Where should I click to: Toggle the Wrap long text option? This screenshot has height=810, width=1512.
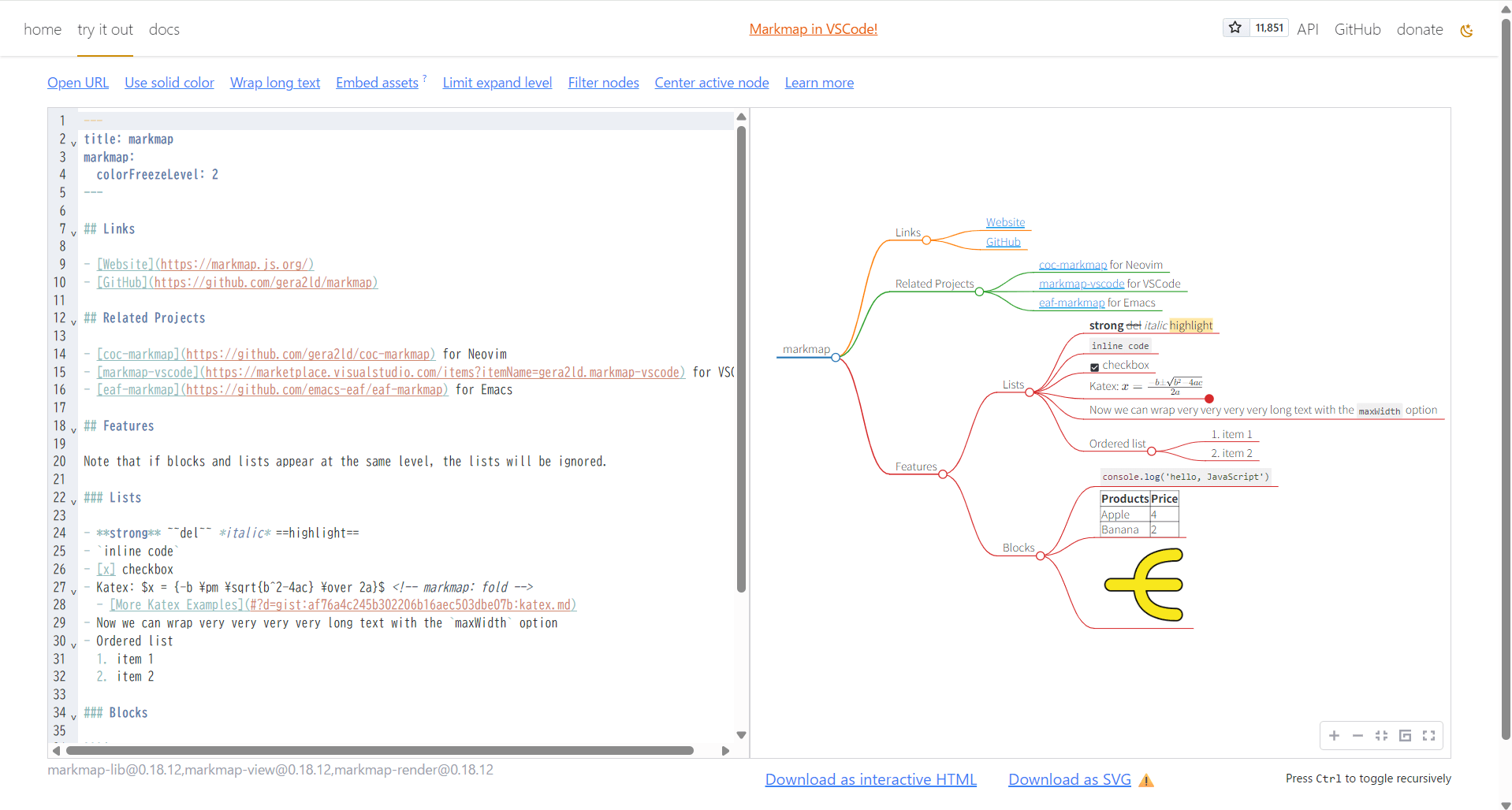274,82
